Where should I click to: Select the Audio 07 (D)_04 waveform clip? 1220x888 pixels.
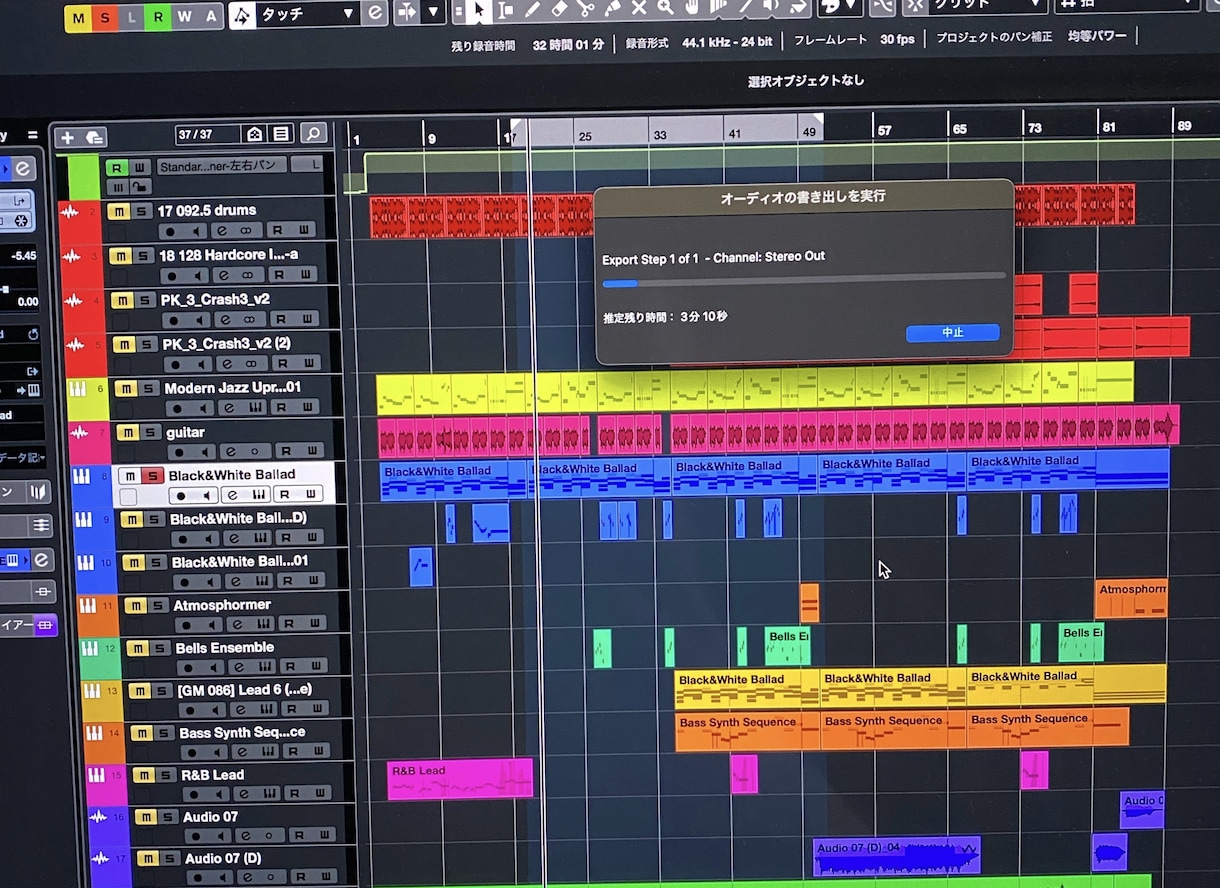click(x=896, y=857)
